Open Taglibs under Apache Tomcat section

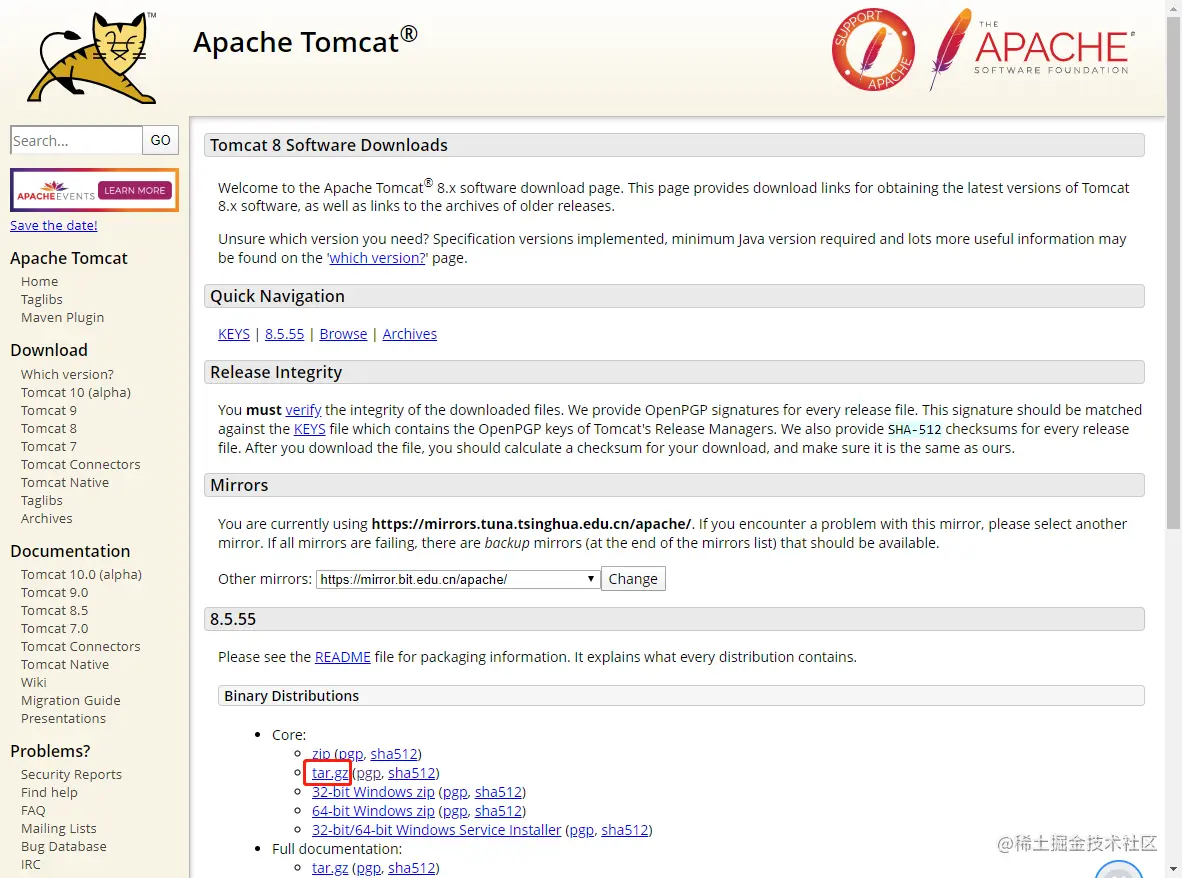pos(41,299)
